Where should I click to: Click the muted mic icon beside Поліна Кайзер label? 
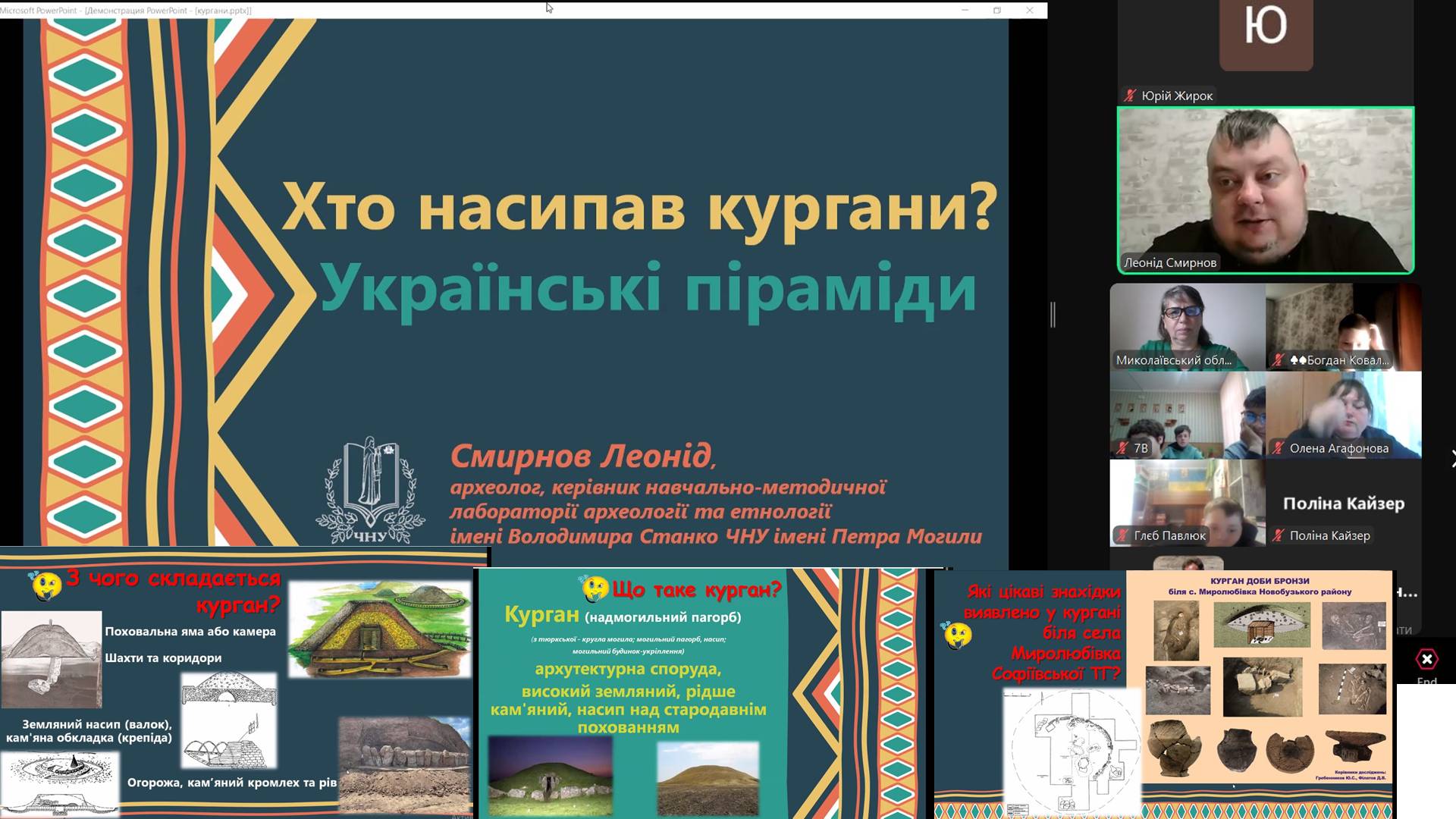click(x=1278, y=535)
